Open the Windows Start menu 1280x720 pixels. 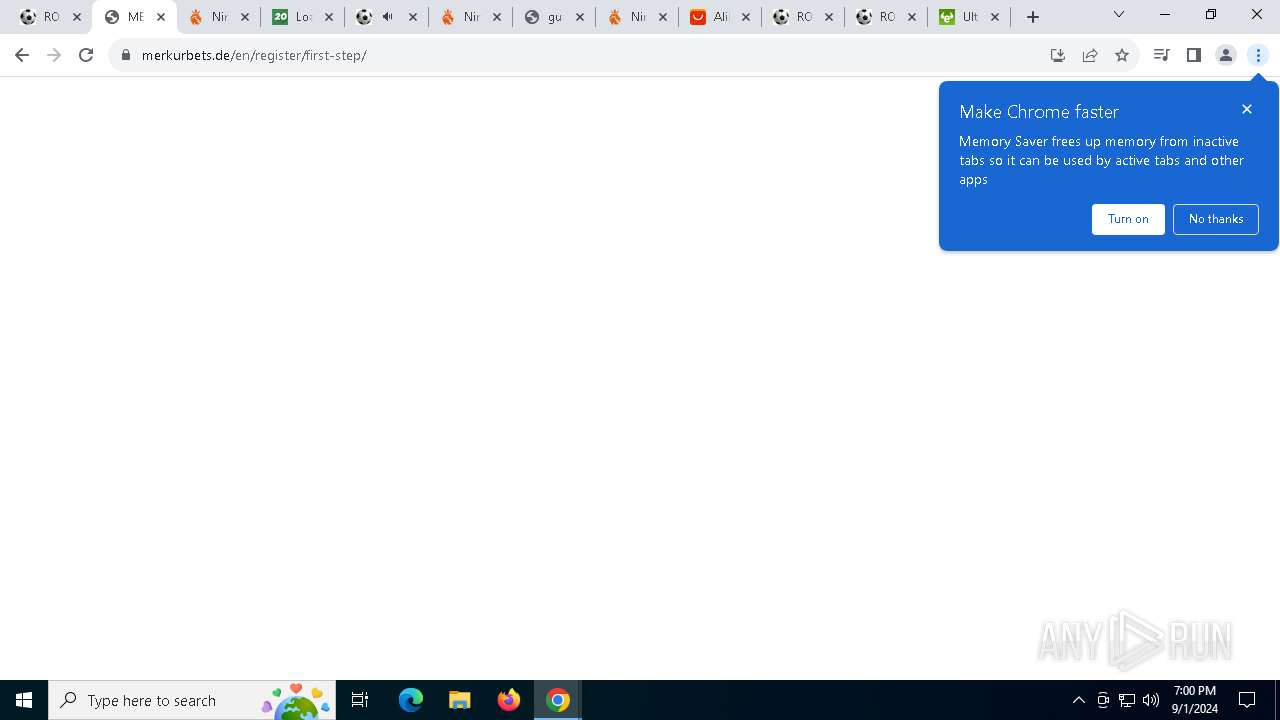coord(24,700)
